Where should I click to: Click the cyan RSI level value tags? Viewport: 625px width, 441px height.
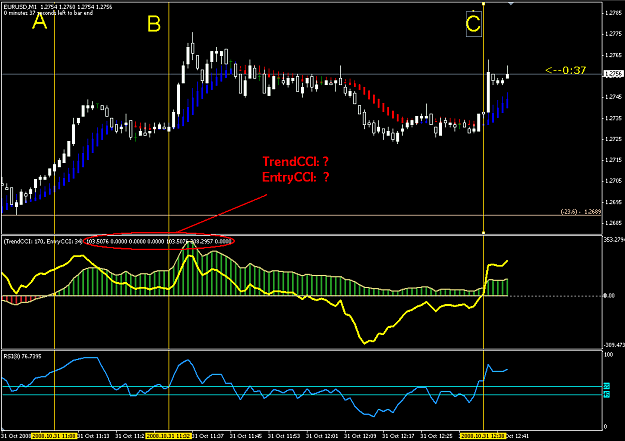click(607, 390)
